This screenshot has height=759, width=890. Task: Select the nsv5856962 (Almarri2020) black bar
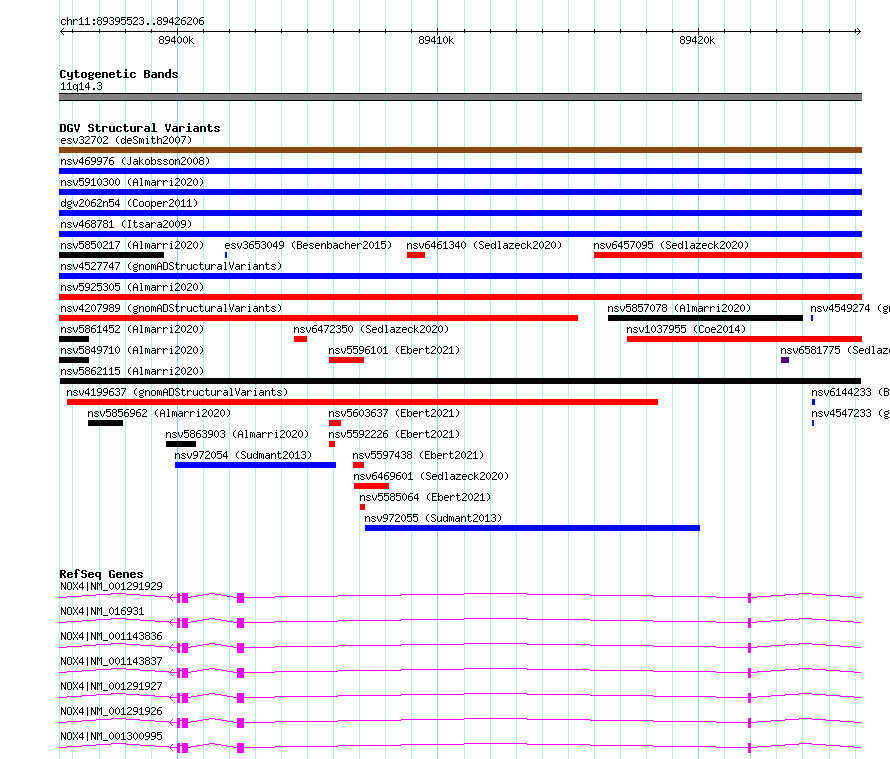[106, 423]
